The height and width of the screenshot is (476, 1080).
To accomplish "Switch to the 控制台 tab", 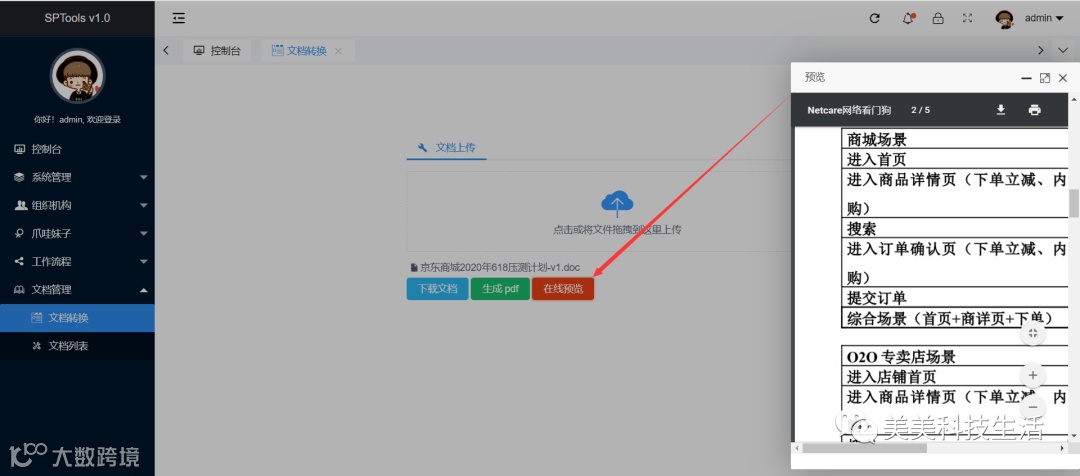I will point(216,50).
